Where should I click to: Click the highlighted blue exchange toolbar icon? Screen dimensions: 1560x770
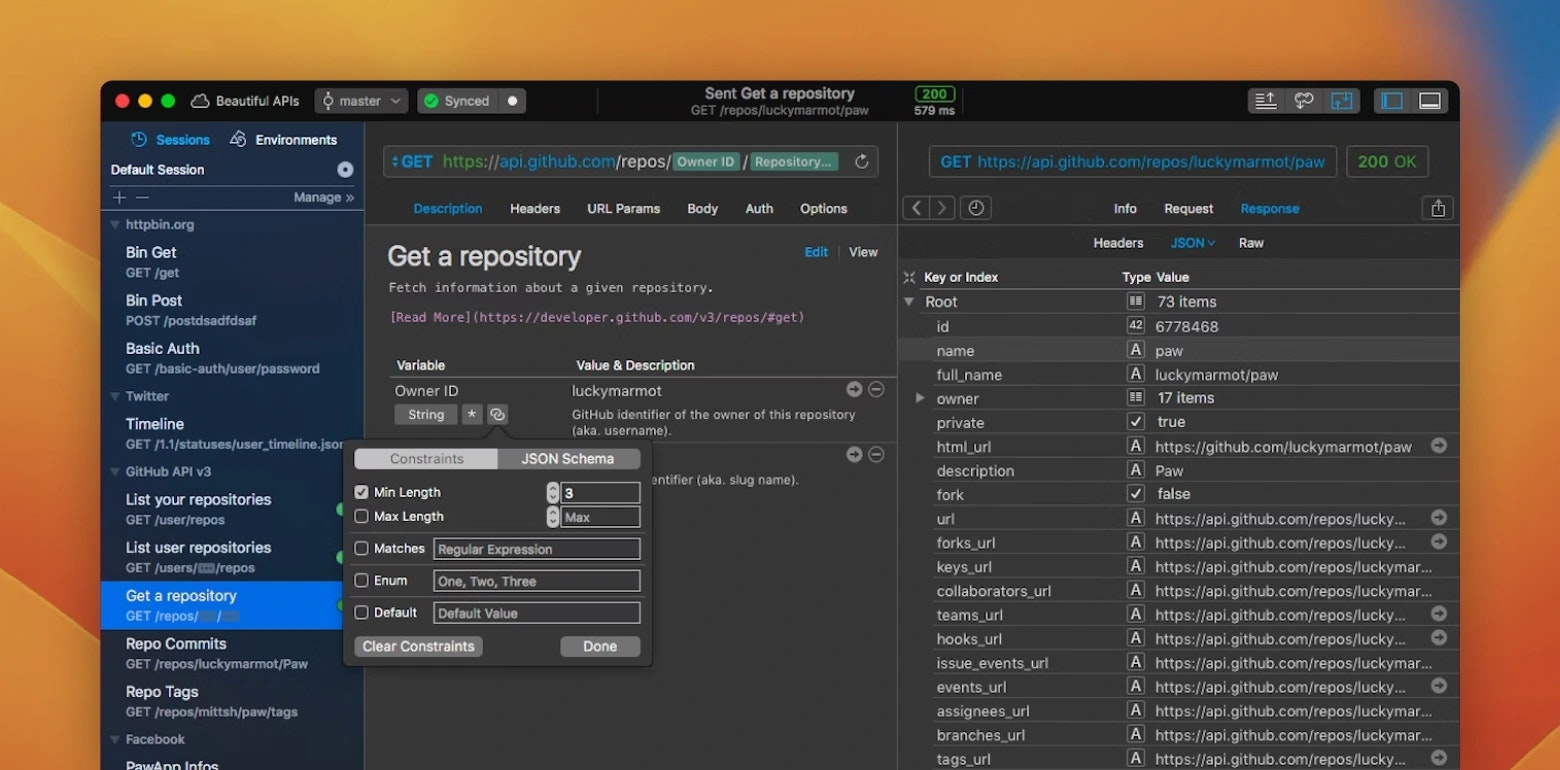tap(1341, 101)
